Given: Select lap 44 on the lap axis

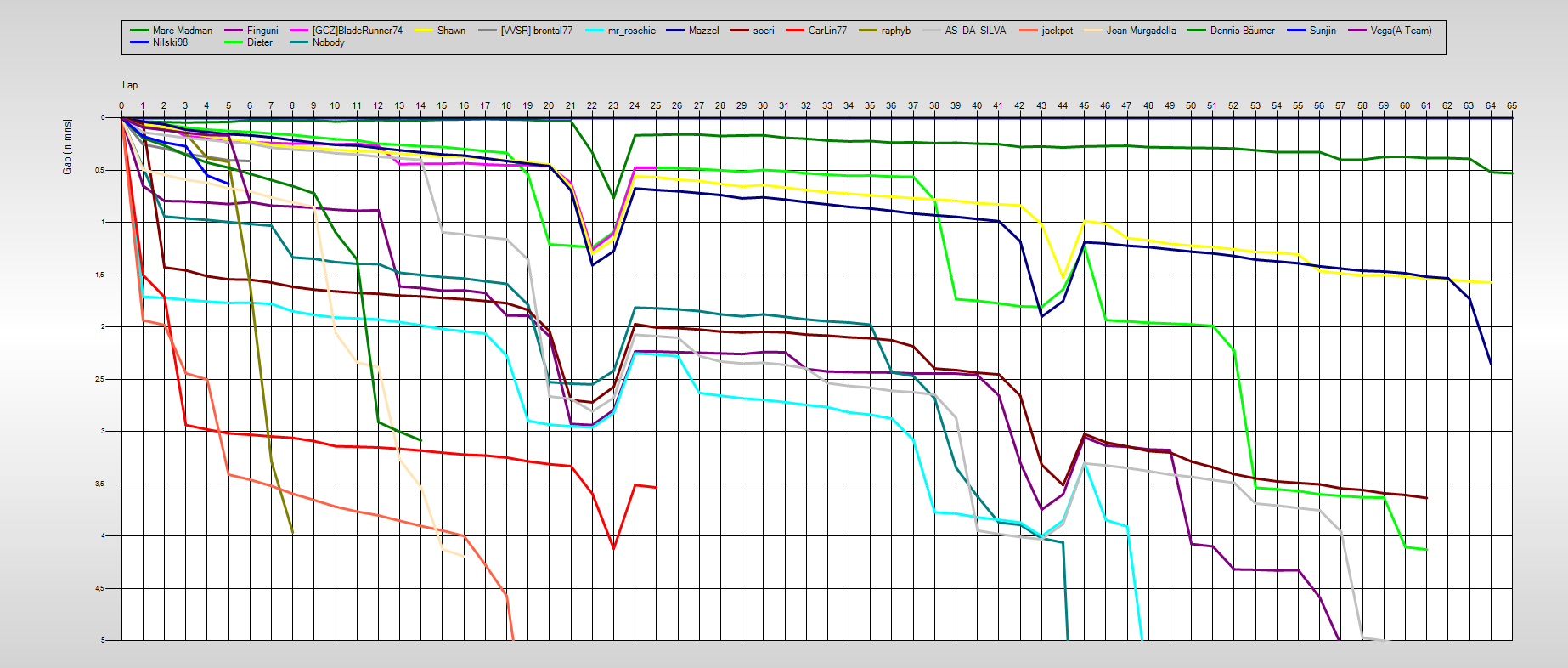Looking at the screenshot, I should coord(1063,106).
